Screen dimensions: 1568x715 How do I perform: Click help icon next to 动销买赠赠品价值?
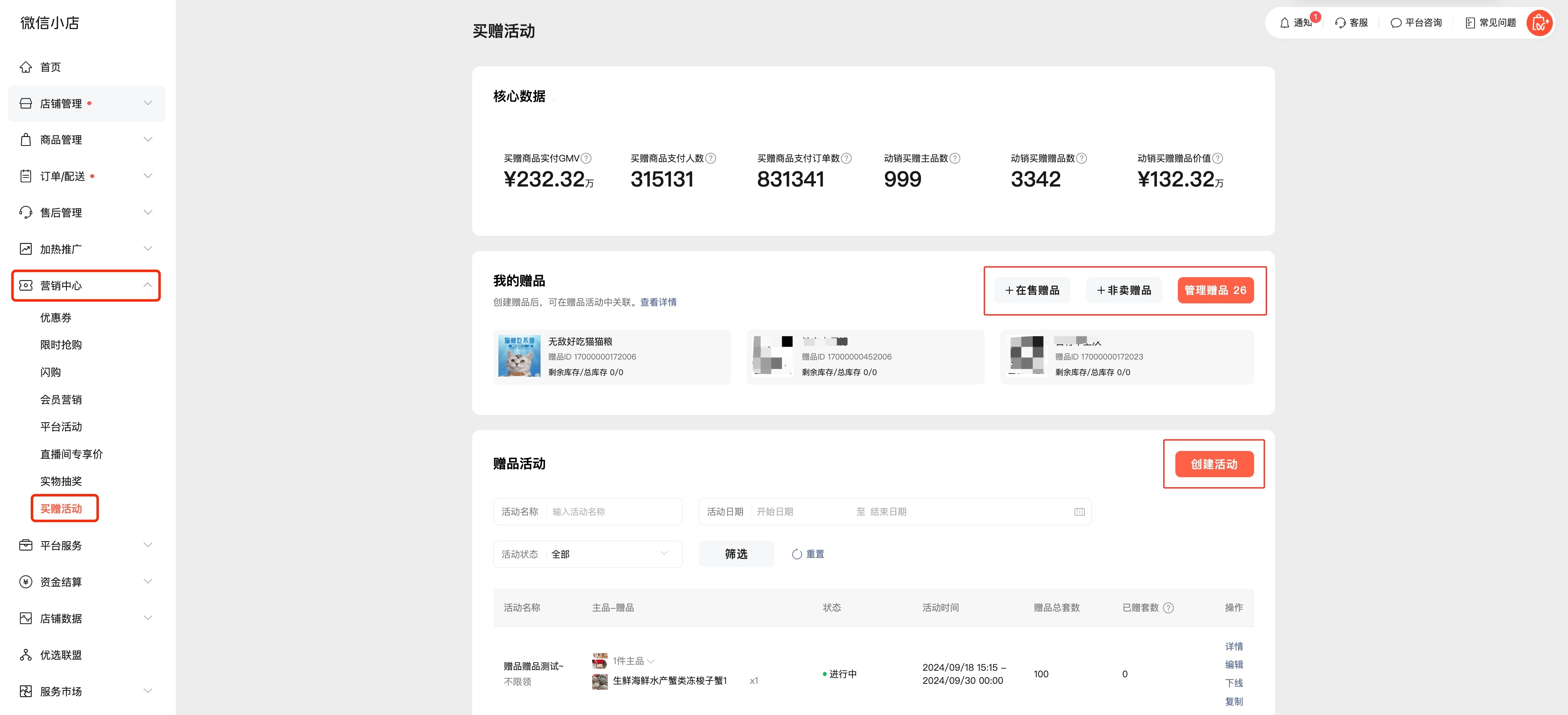pyautogui.click(x=1217, y=158)
